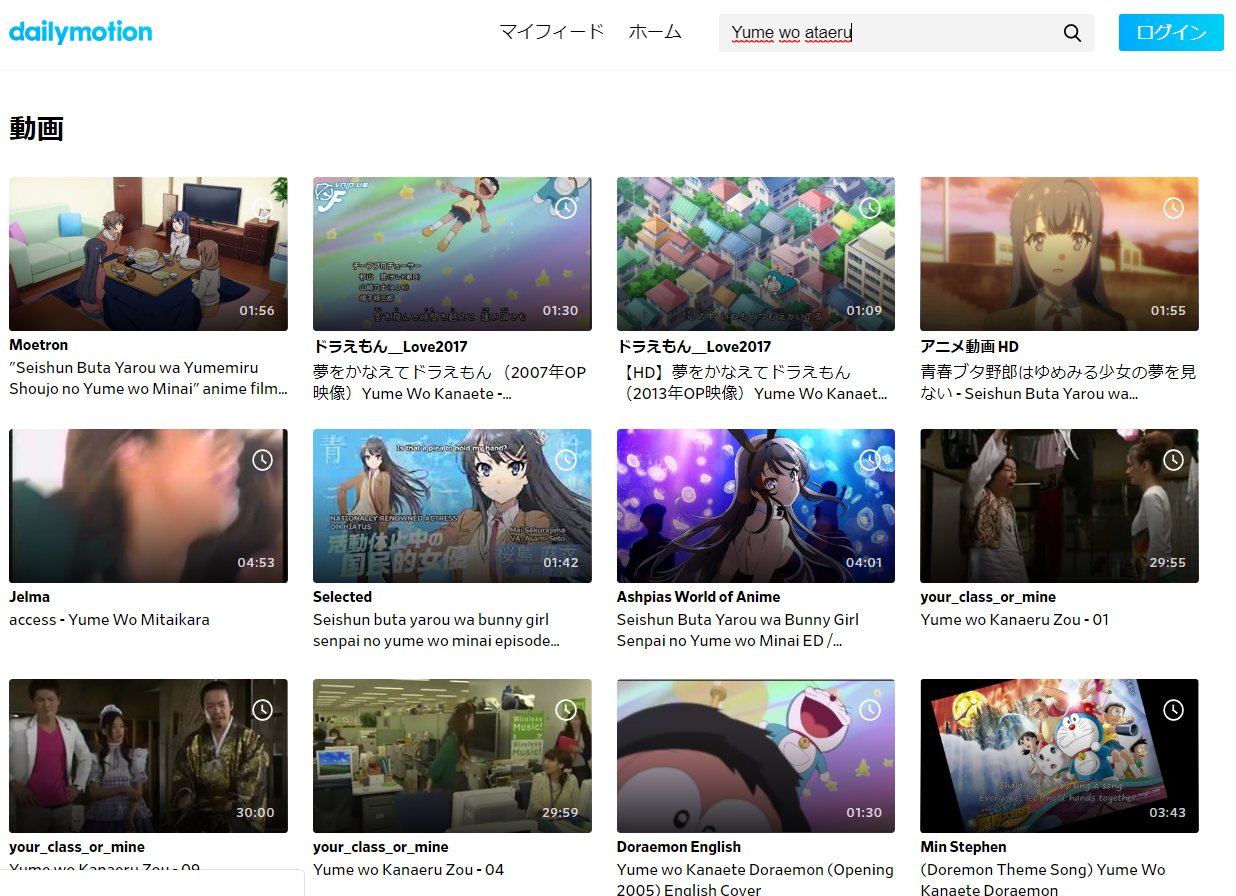
Task: Play 30:00 drama thumbnail with maid
Action: (x=148, y=756)
